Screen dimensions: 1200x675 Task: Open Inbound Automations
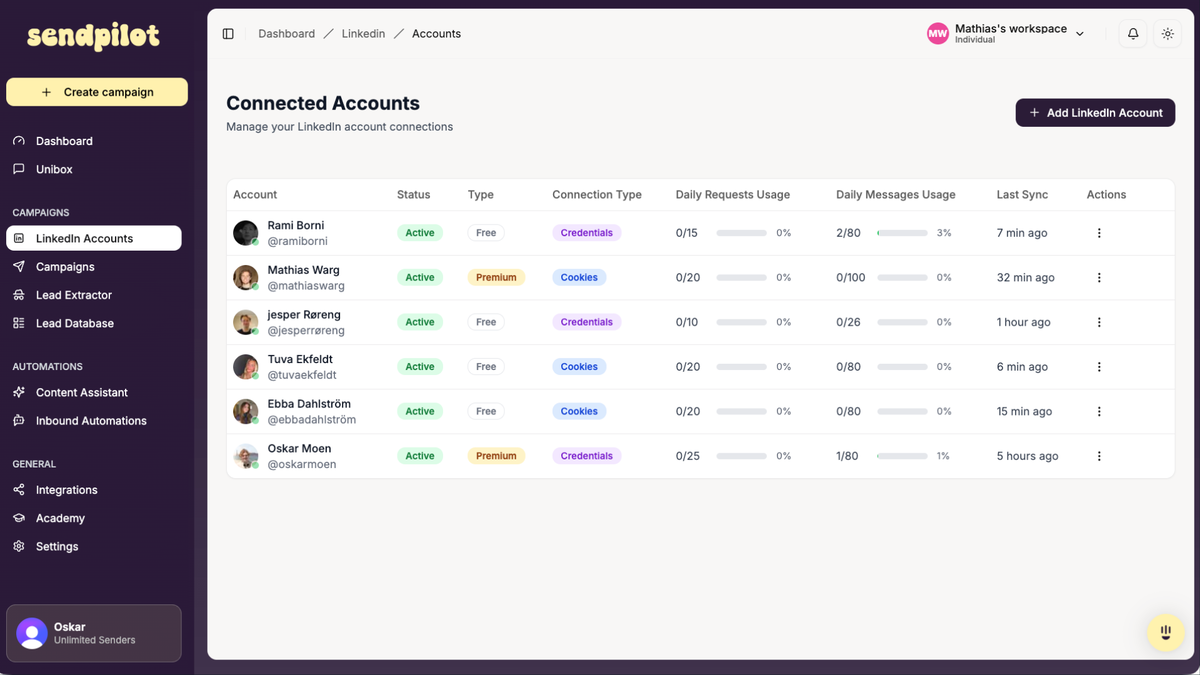(x=89, y=420)
